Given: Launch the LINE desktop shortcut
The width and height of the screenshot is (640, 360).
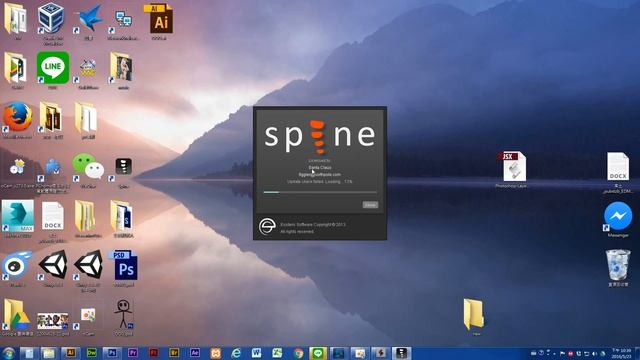Looking at the screenshot, I should coord(53,68).
